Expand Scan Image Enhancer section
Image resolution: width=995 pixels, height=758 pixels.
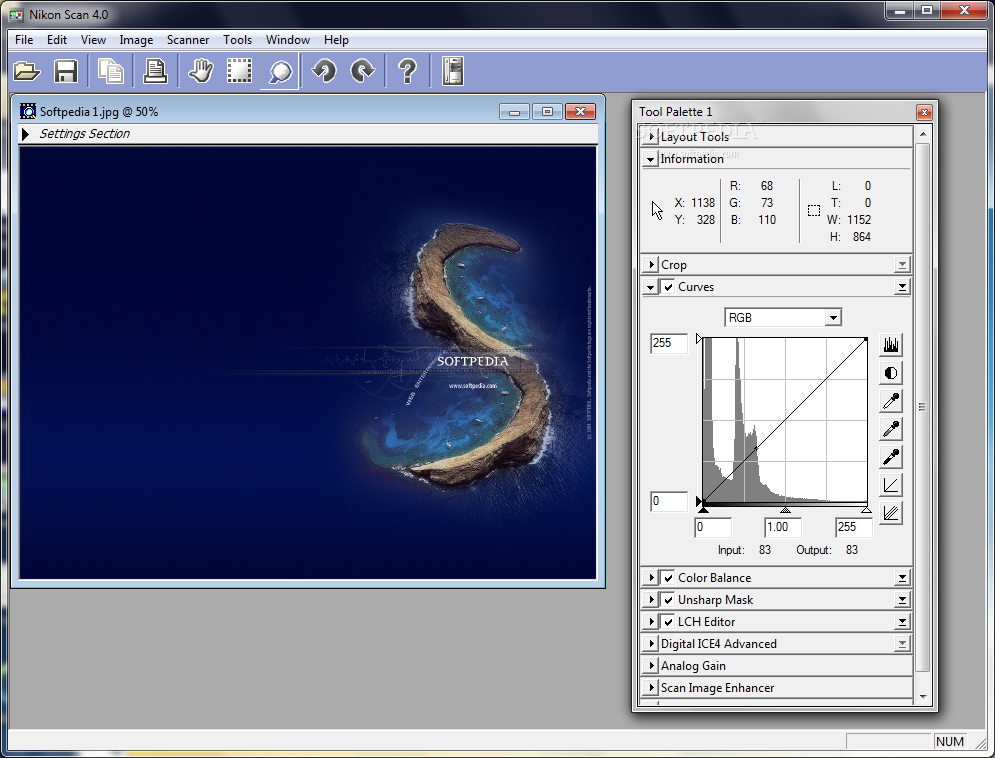click(651, 688)
